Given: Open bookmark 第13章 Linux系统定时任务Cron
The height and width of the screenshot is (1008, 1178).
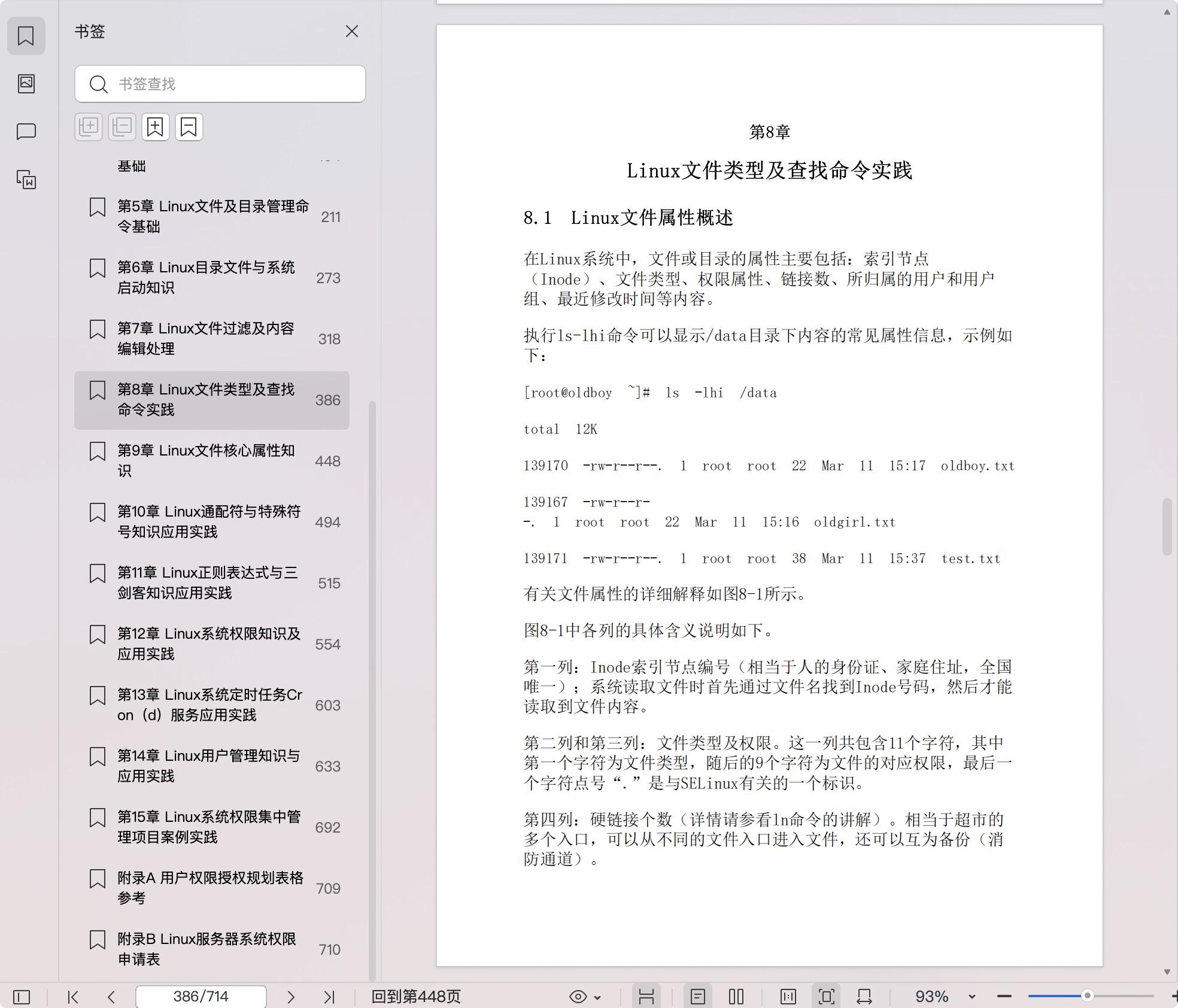Looking at the screenshot, I should tap(212, 705).
